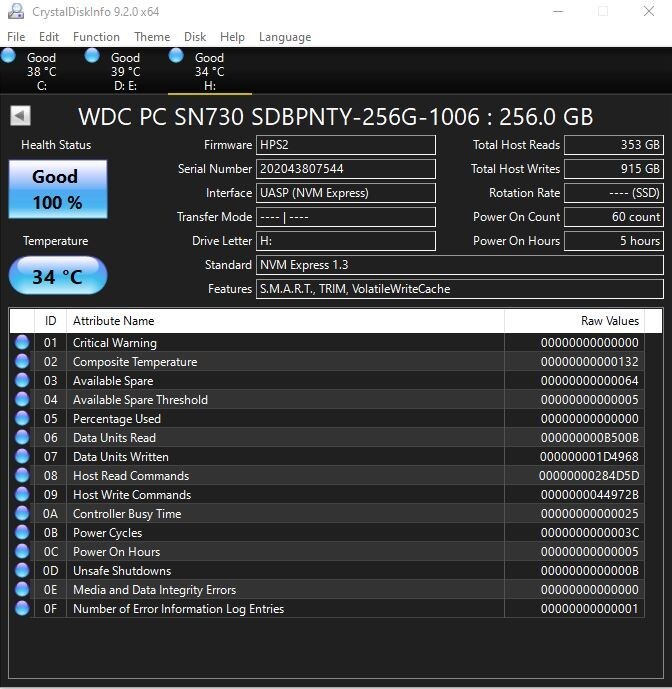Click status orb for Host Read Commands row
The image size is (672, 689).
point(22,475)
